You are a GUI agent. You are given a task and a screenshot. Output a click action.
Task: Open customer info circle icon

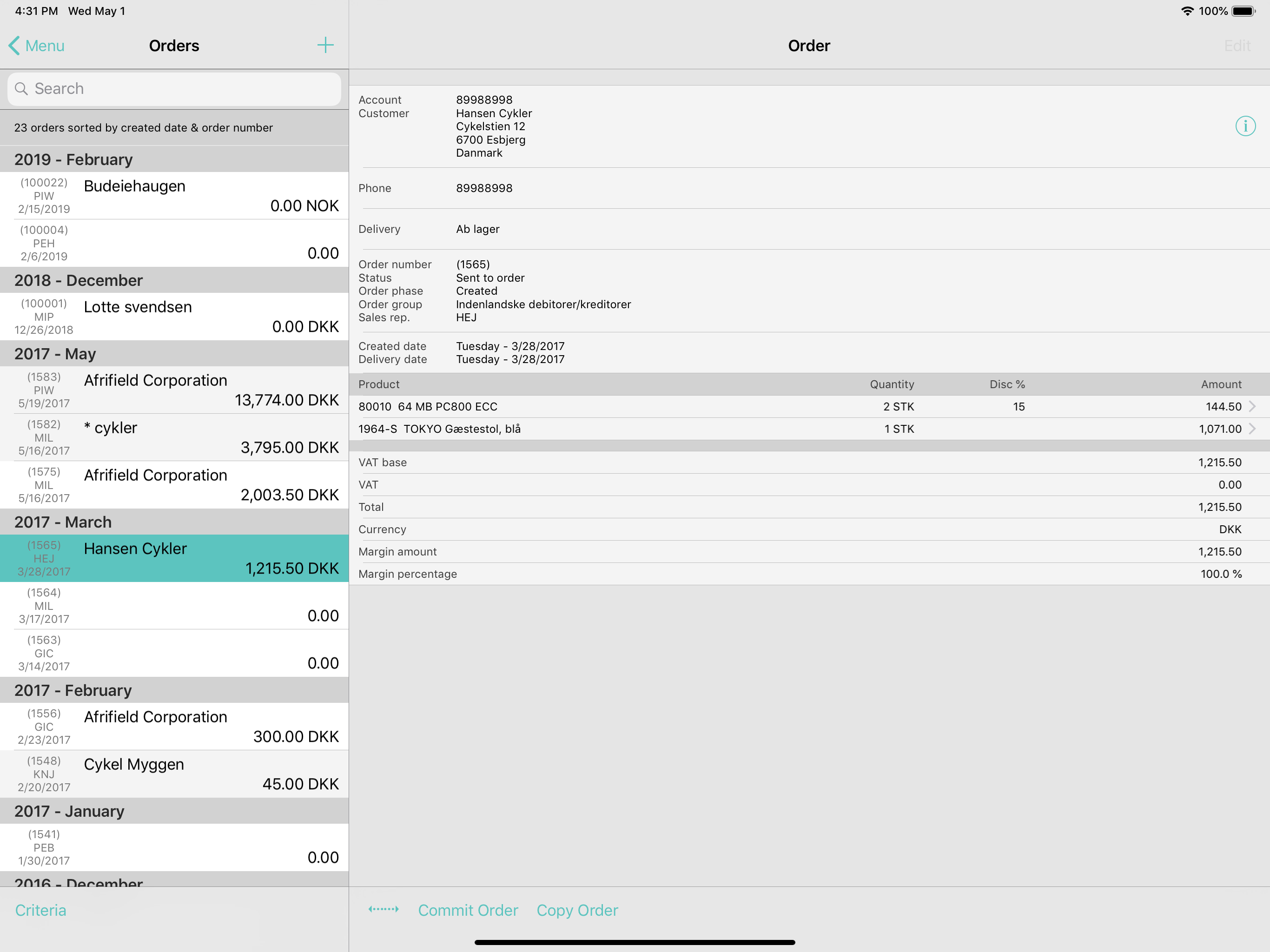pyautogui.click(x=1245, y=126)
